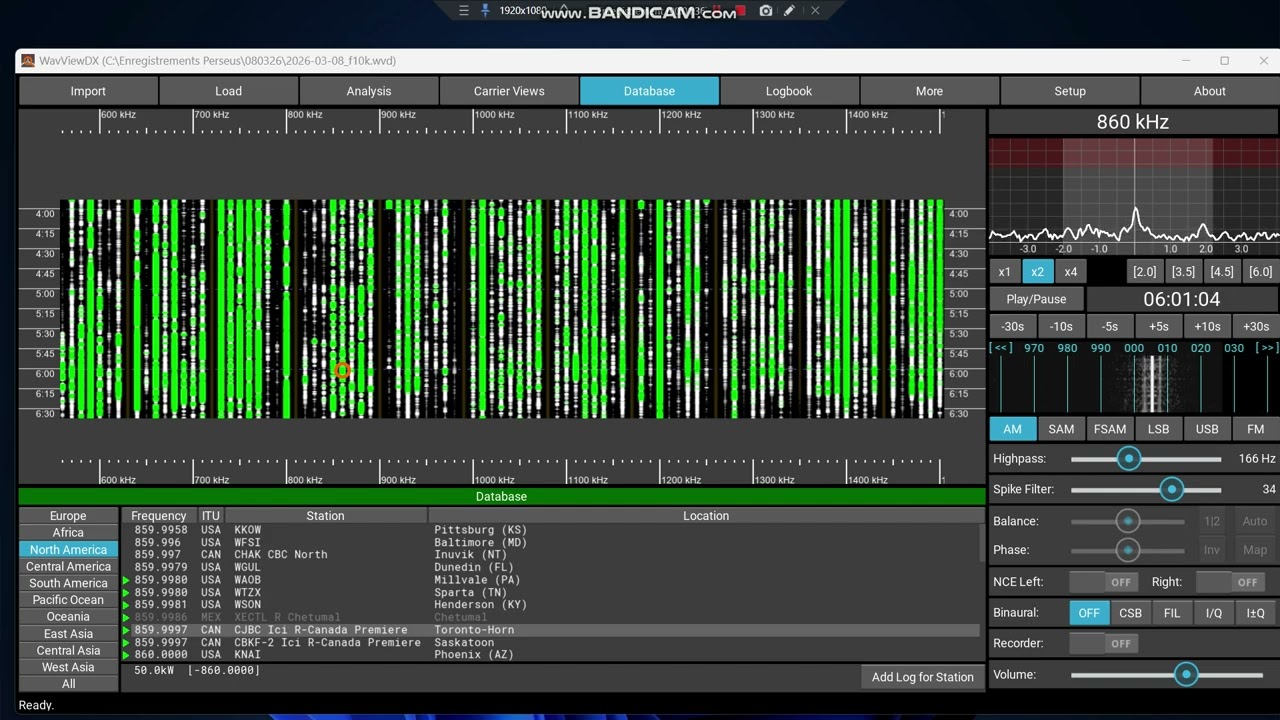Open the Bandicam hamburger menu icon
Image resolution: width=1280 pixels, height=720 pixels.
pyautogui.click(x=463, y=11)
